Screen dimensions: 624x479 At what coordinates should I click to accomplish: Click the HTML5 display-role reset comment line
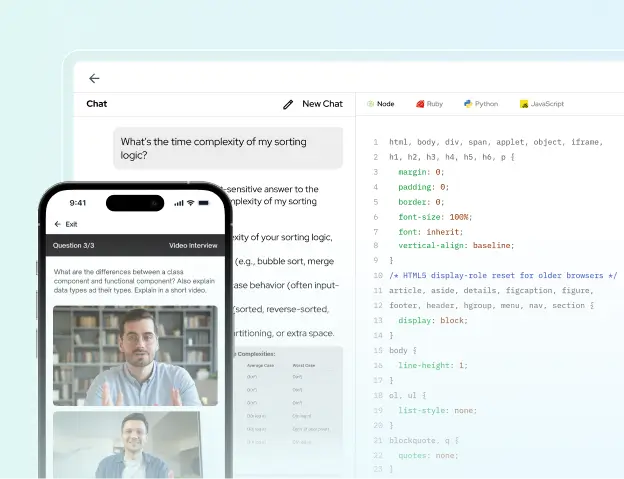click(x=503, y=275)
